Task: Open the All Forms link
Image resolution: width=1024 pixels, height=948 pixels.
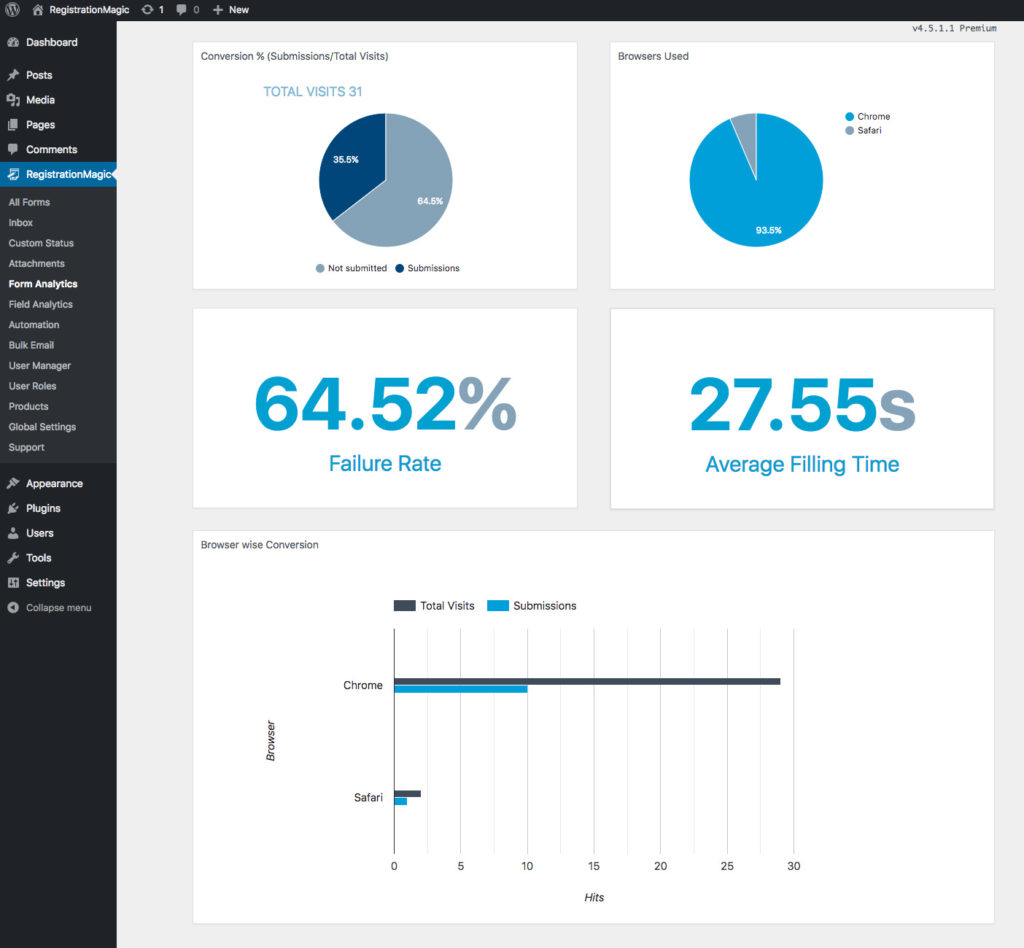Action: [x=29, y=202]
